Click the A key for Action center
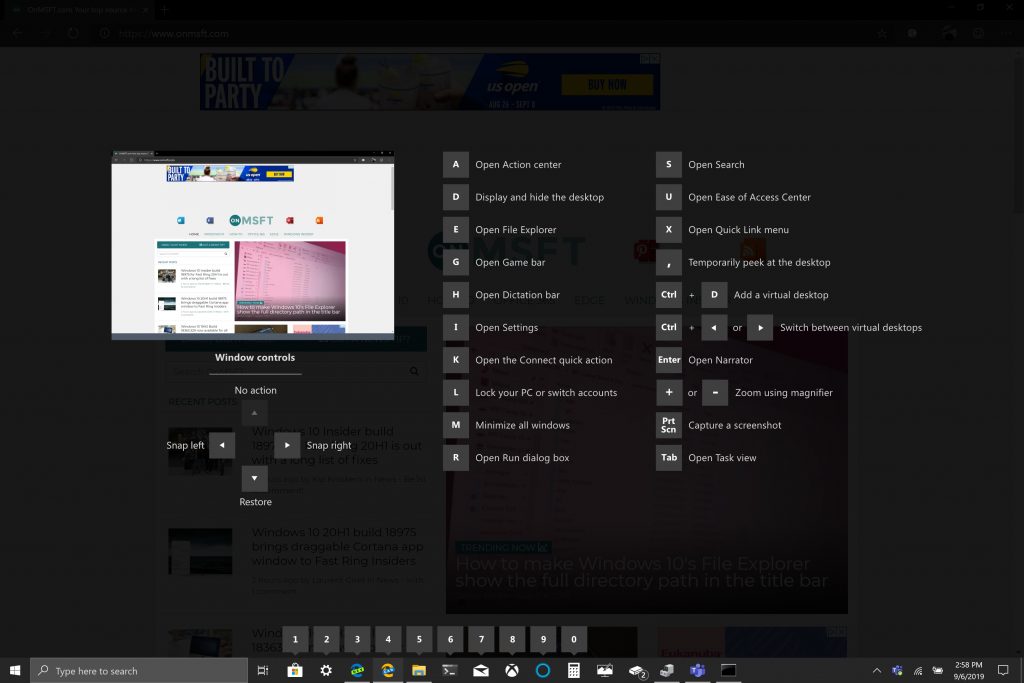The image size is (1024, 683). point(456,165)
